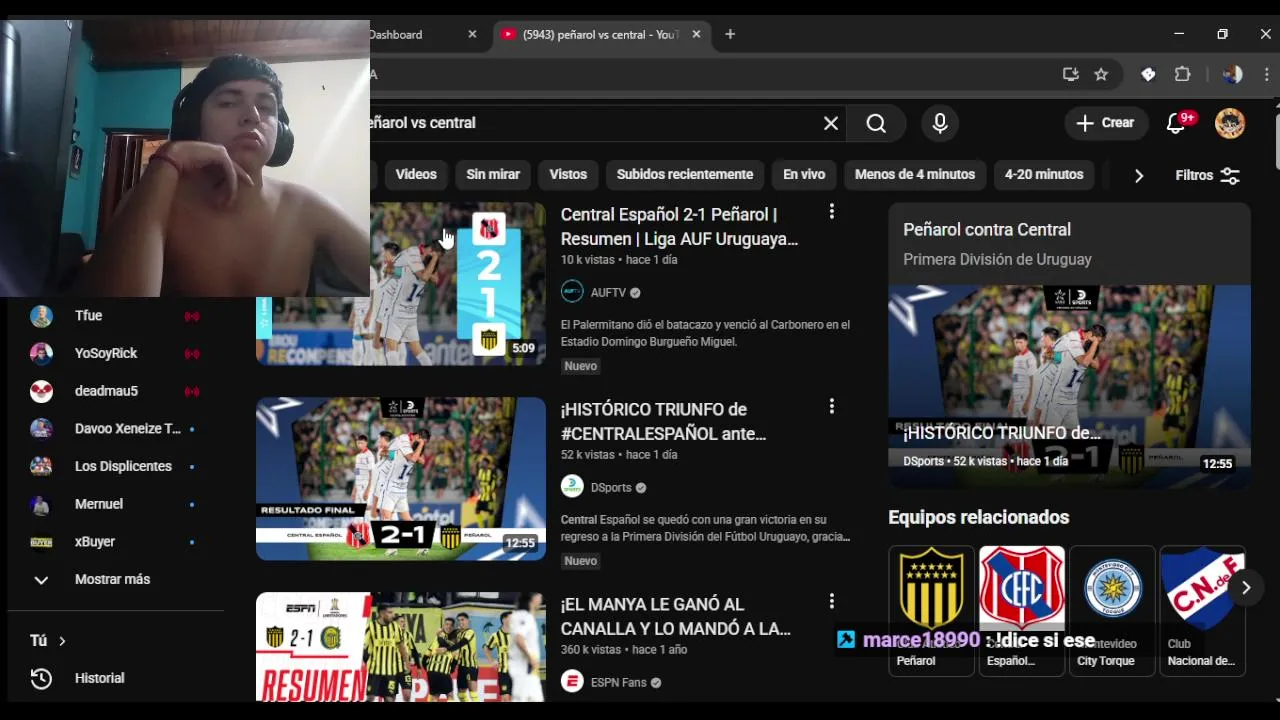Click the install app icon in address bar
This screenshot has width=1280, height=720.
point(1071,74)
